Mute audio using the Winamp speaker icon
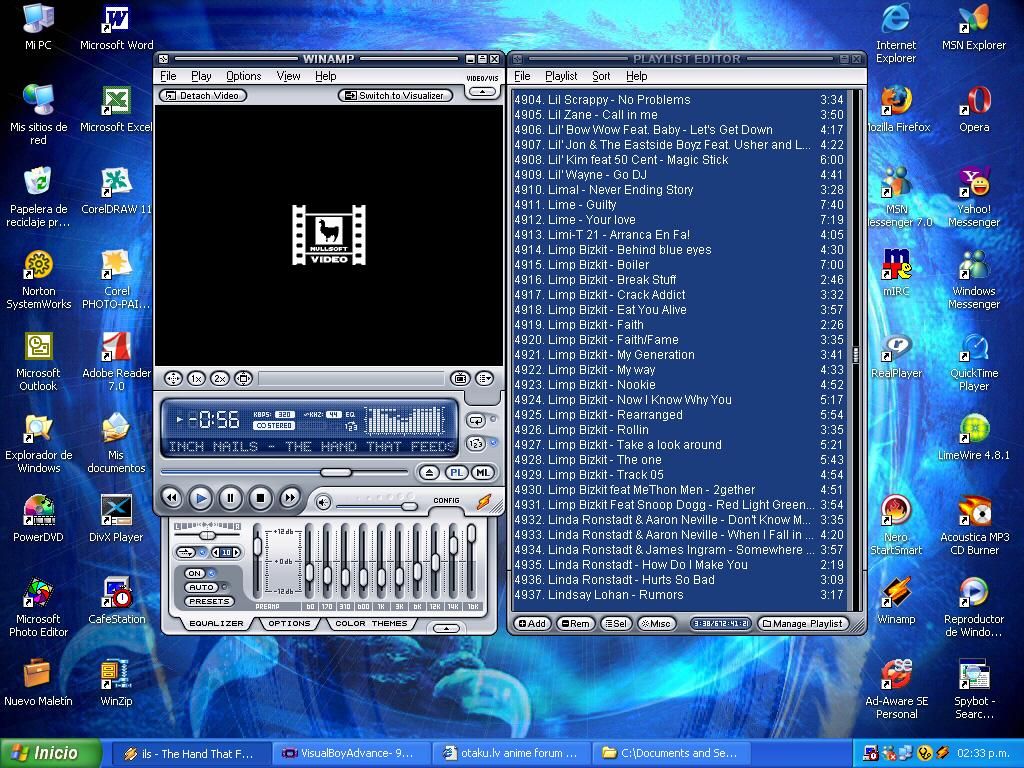 click(323, 502)
